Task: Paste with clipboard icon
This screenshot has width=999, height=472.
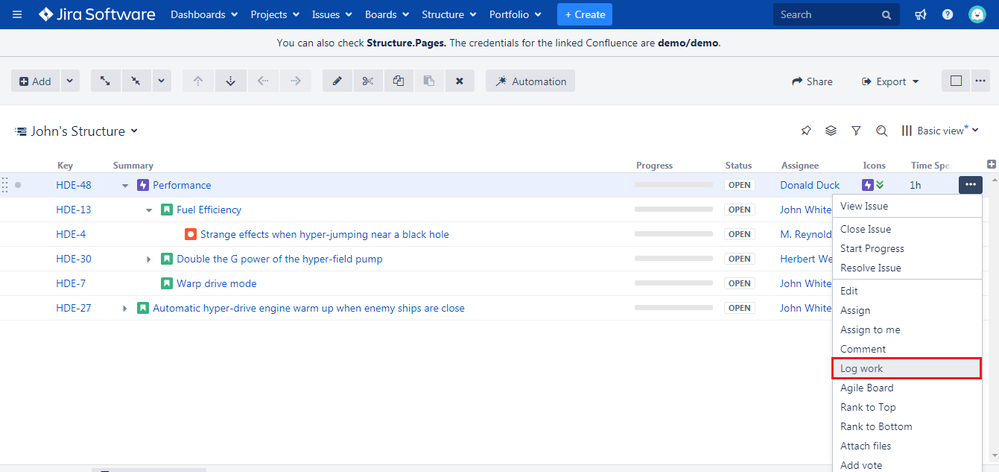Action: pyautogui.click(x=429, y=81)
